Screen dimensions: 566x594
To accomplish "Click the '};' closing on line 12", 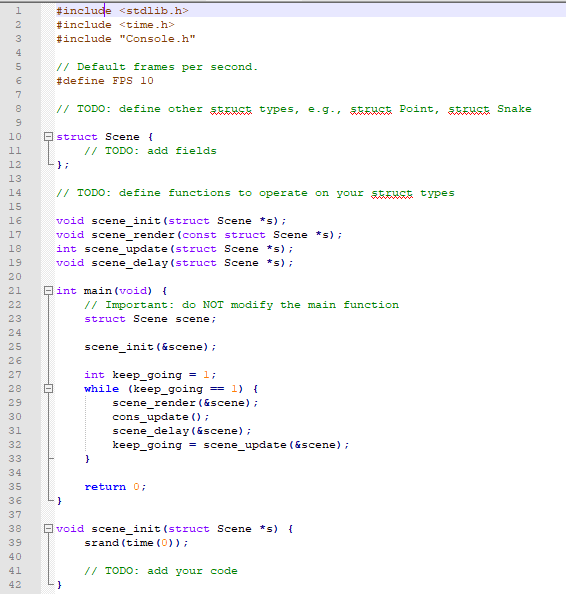I will click(63, 165).
